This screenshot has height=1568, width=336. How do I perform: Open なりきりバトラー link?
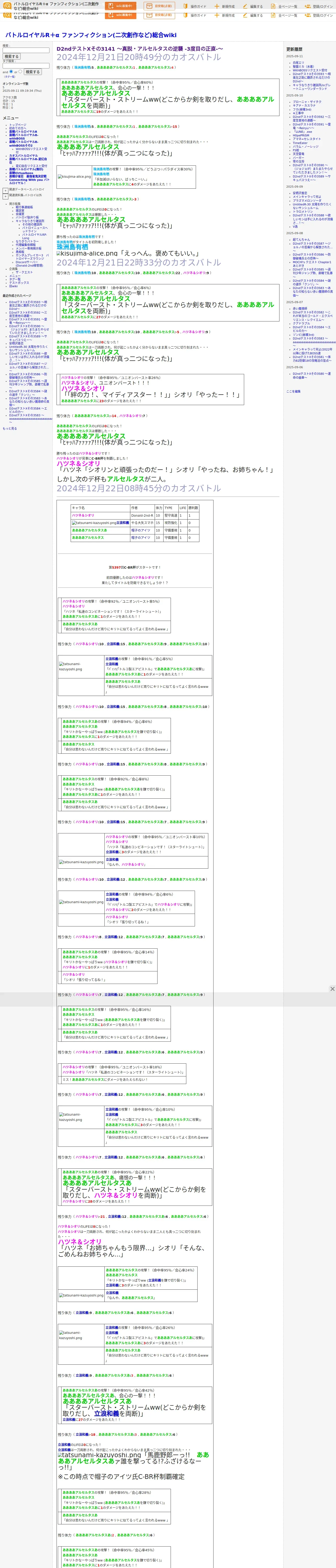27,242
